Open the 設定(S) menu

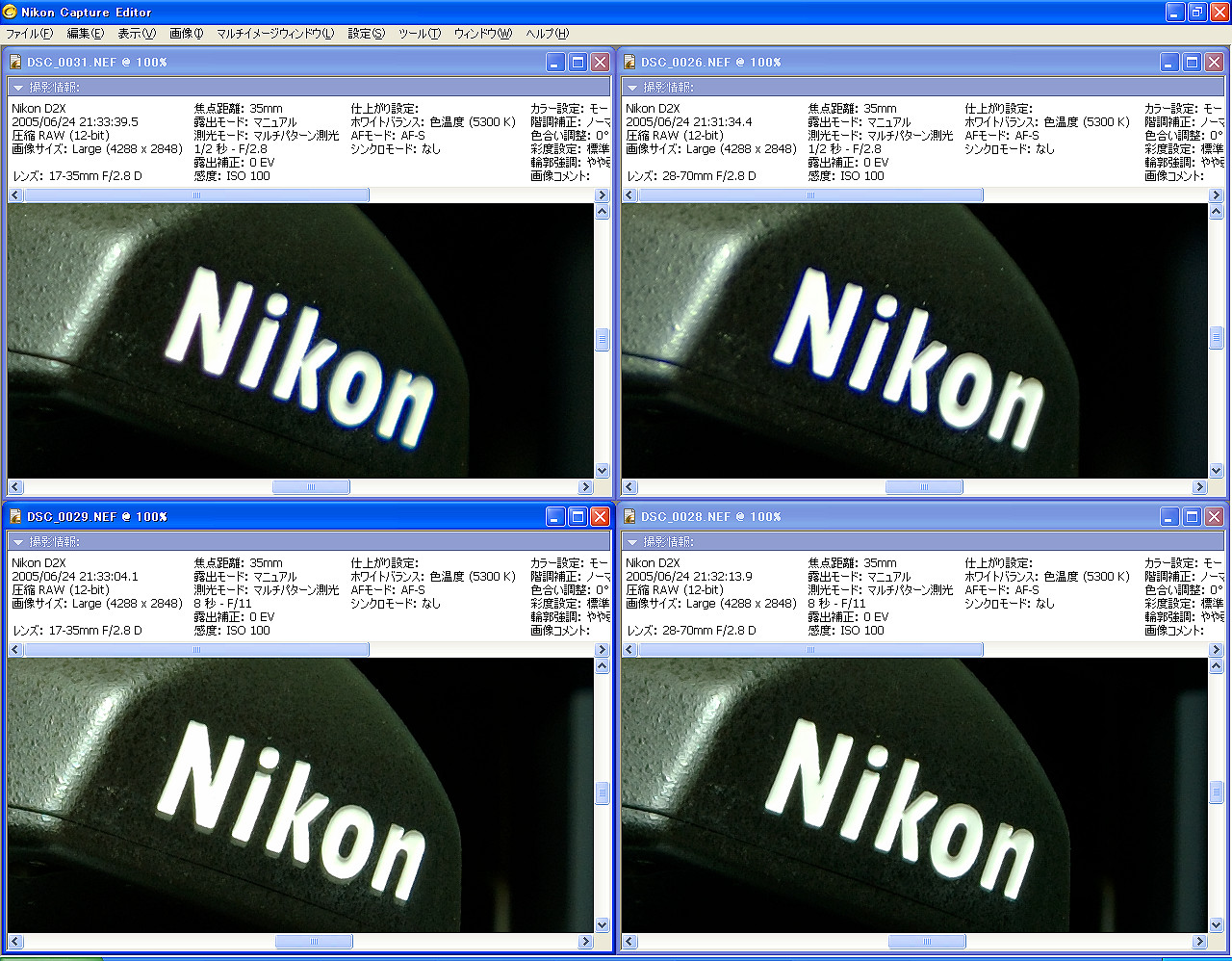tap(366, 34)
